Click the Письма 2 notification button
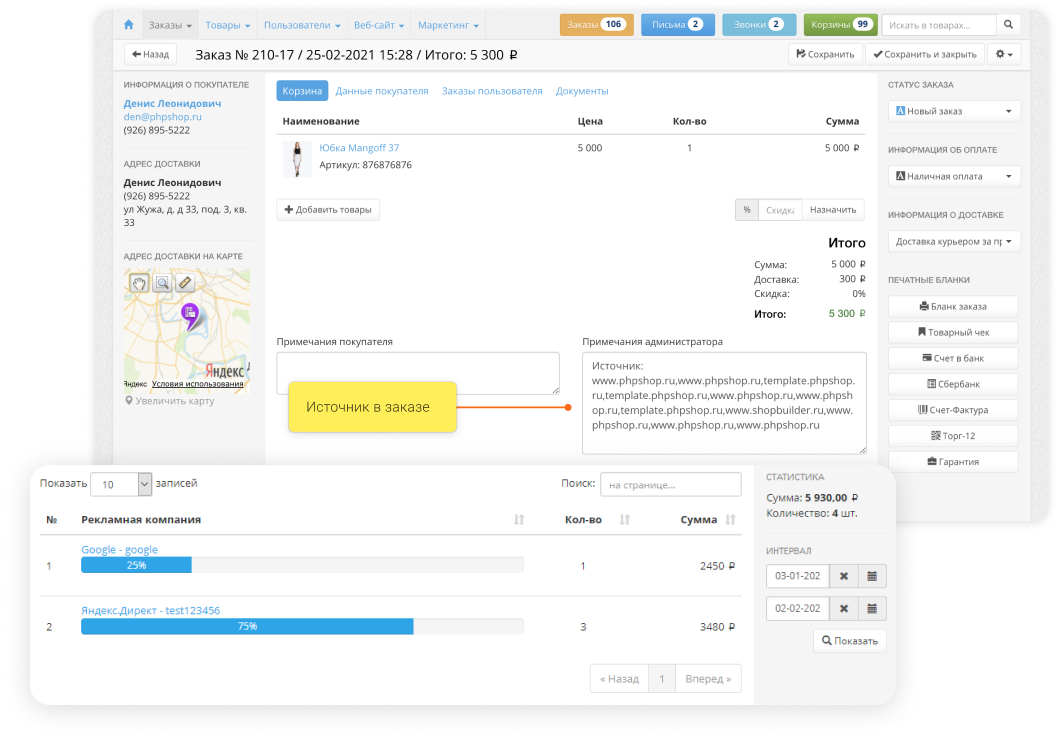Image resolution: width=1060 pixels, height=739 pixels. click(677, 25)
